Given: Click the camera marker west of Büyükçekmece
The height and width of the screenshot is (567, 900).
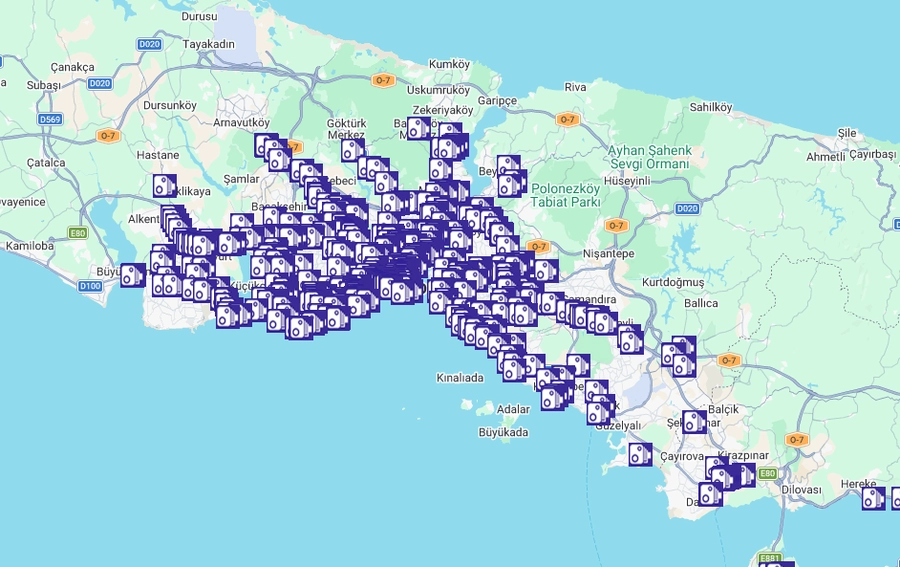Looking at the screenshot, I should pyautogui.click(x=132, y=275).
